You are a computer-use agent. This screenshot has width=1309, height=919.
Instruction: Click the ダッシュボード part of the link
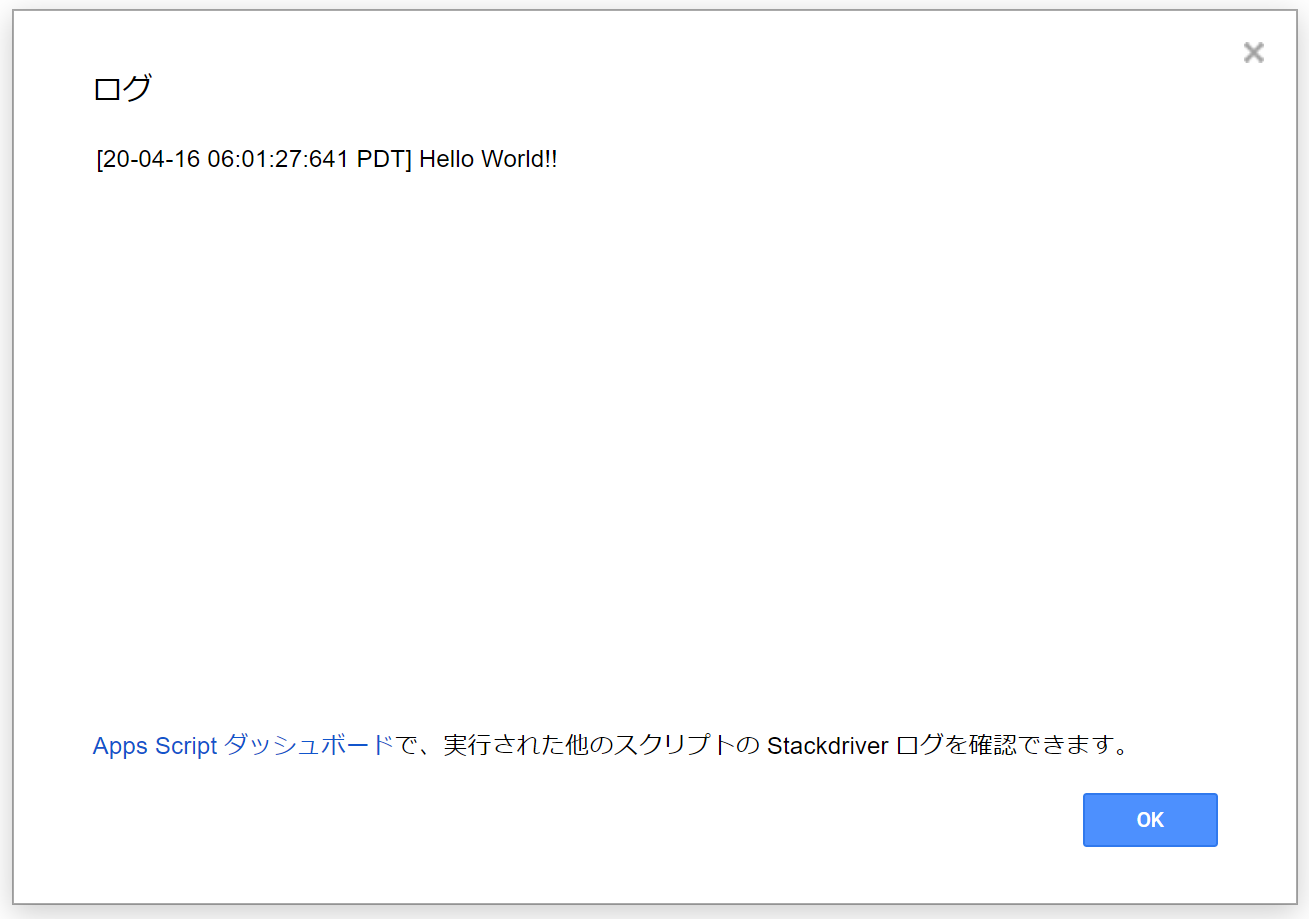pyautogui.click(x=309, y=746)
